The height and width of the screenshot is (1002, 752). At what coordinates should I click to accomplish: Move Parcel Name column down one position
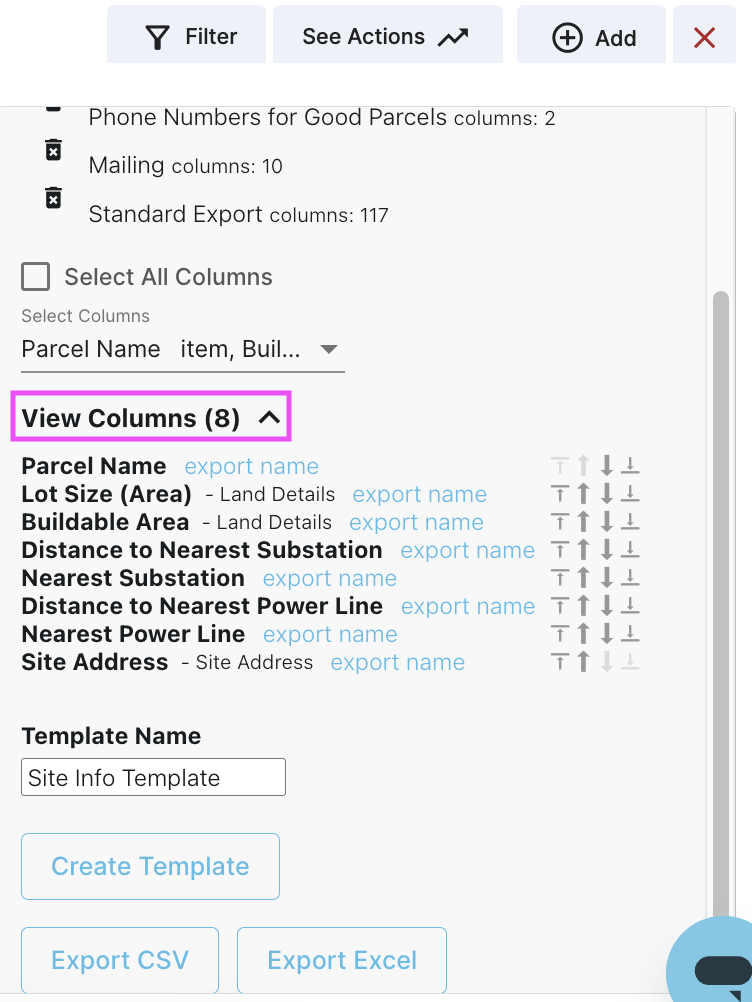[x=608, y=465]
